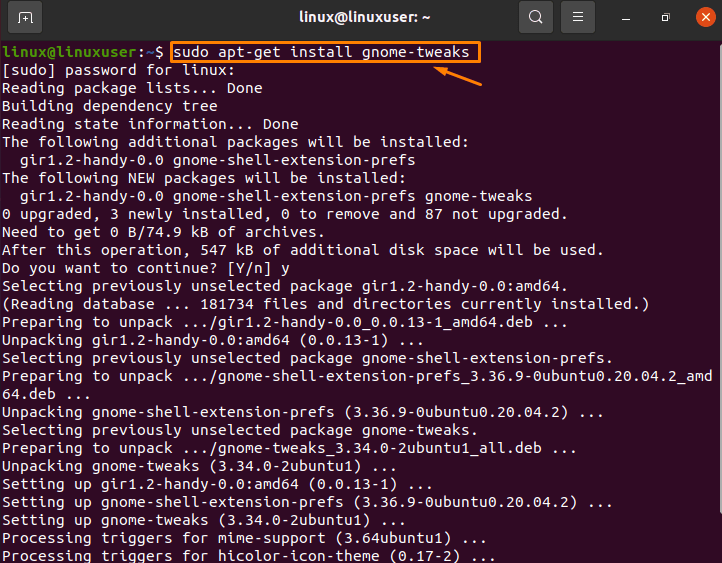Screen dimensions: 722x563
Task: Click 'Unpacking gnome-tweaks (3.34.0-2ubuntu1)' line
Action: click(199, 466)
